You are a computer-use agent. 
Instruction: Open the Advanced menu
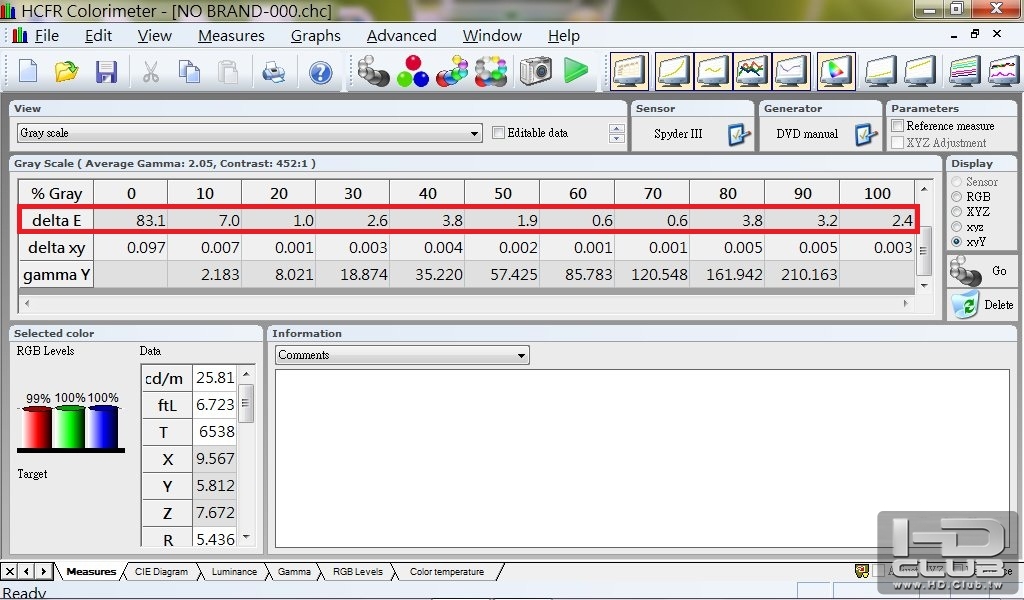pyautogui.click(x=401, y=36)
